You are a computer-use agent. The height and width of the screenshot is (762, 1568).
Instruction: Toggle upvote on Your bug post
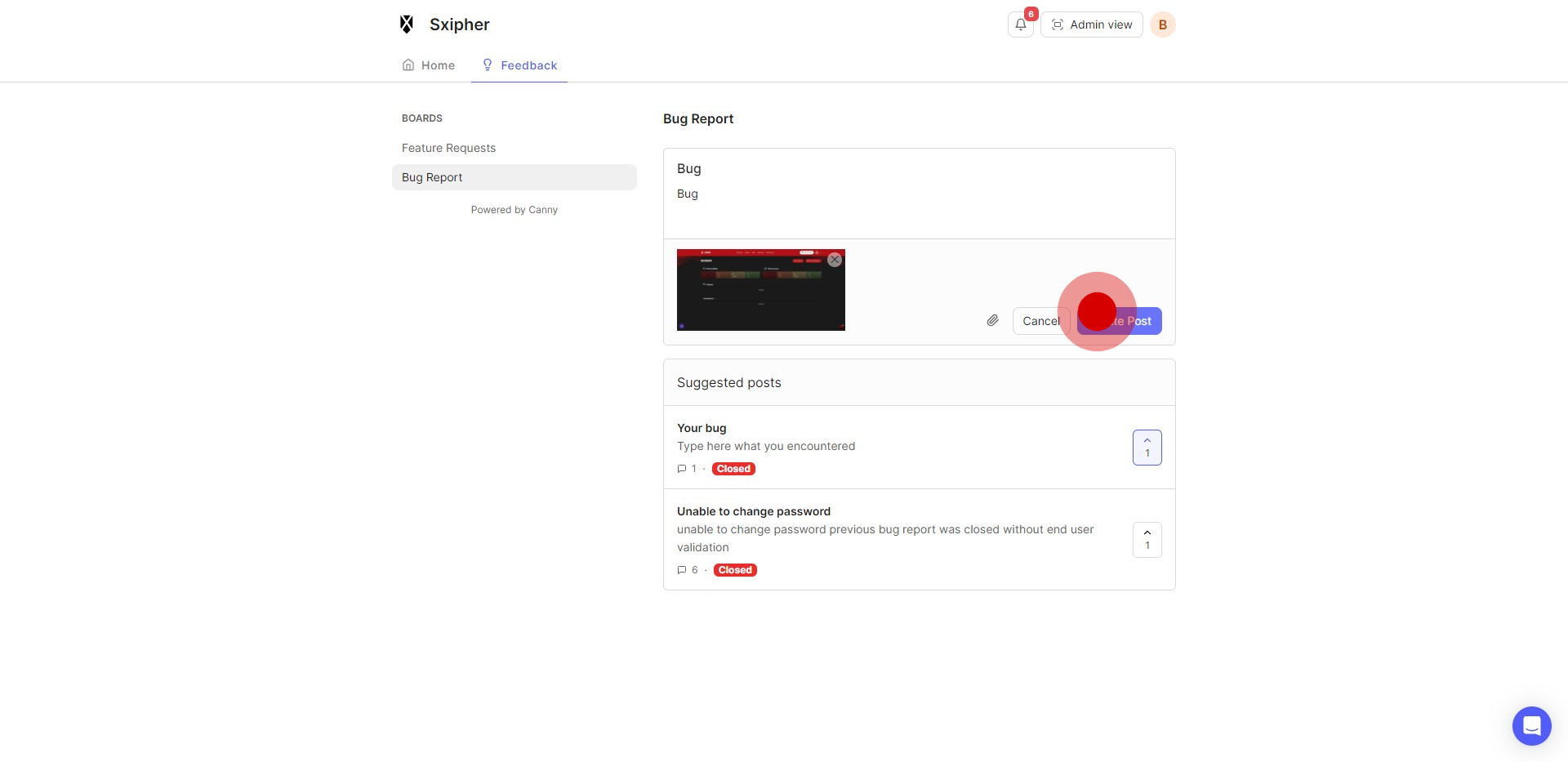(x=1147, y=448)
